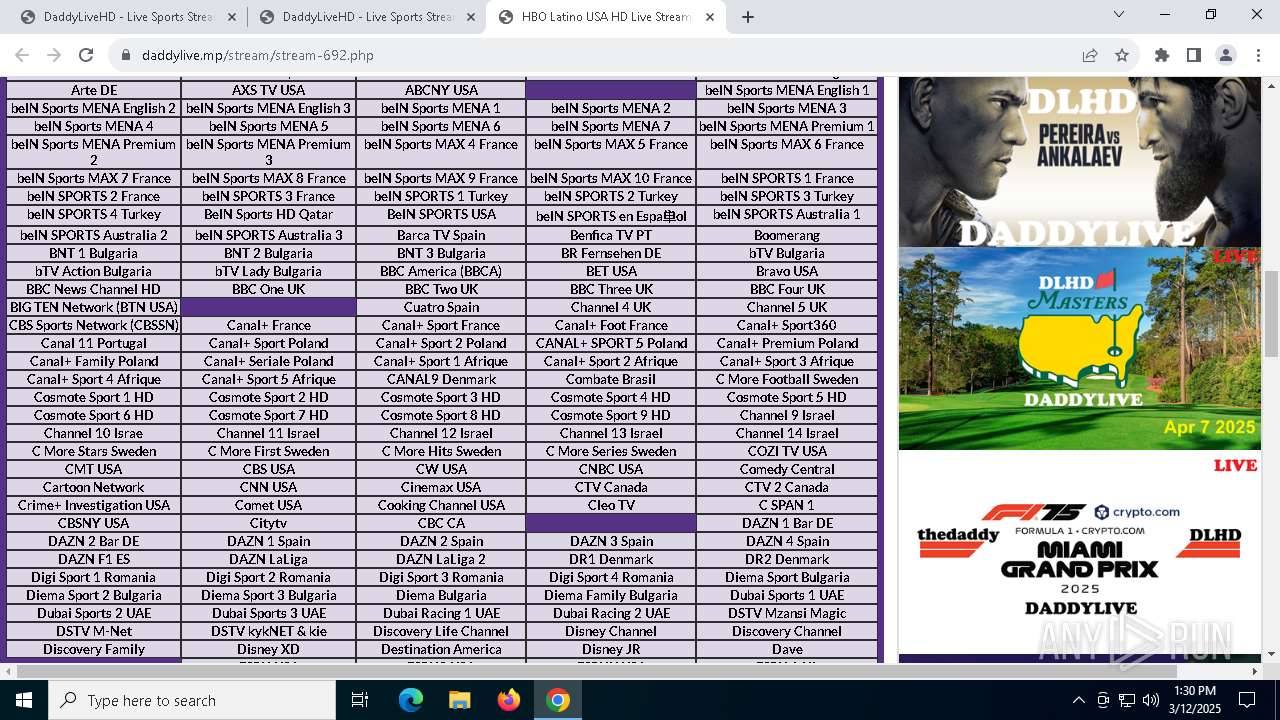Open CBS Sports Network (CBSSN)
The width and height of the screenshot is (1280, 720).
coord(94,325)
